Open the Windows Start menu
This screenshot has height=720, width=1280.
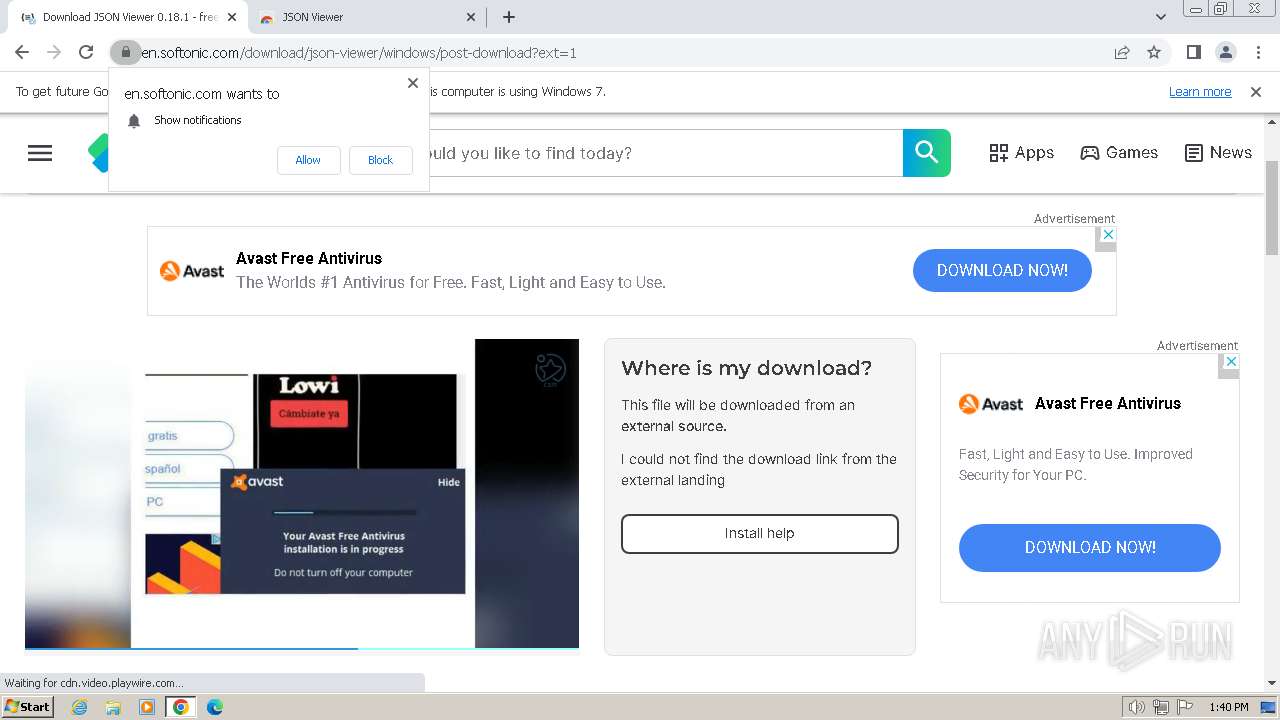tap(27, 707)
